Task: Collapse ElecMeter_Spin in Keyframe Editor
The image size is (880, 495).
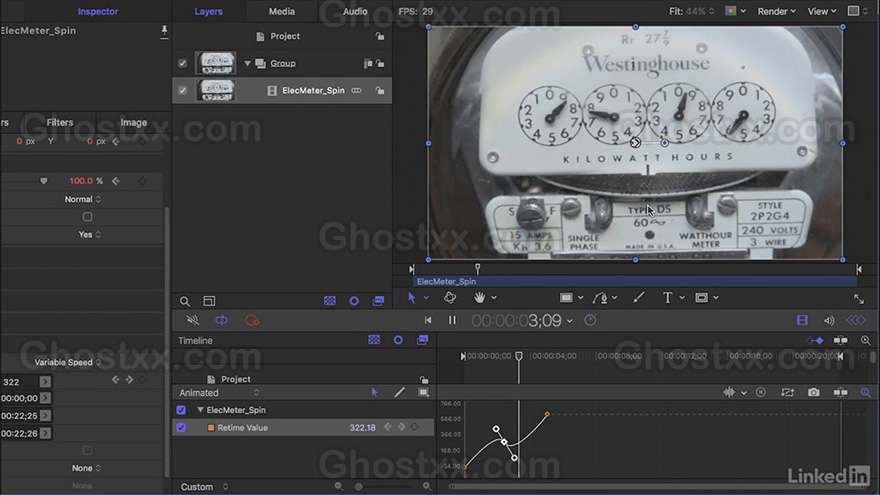Action: pos(200,410)
